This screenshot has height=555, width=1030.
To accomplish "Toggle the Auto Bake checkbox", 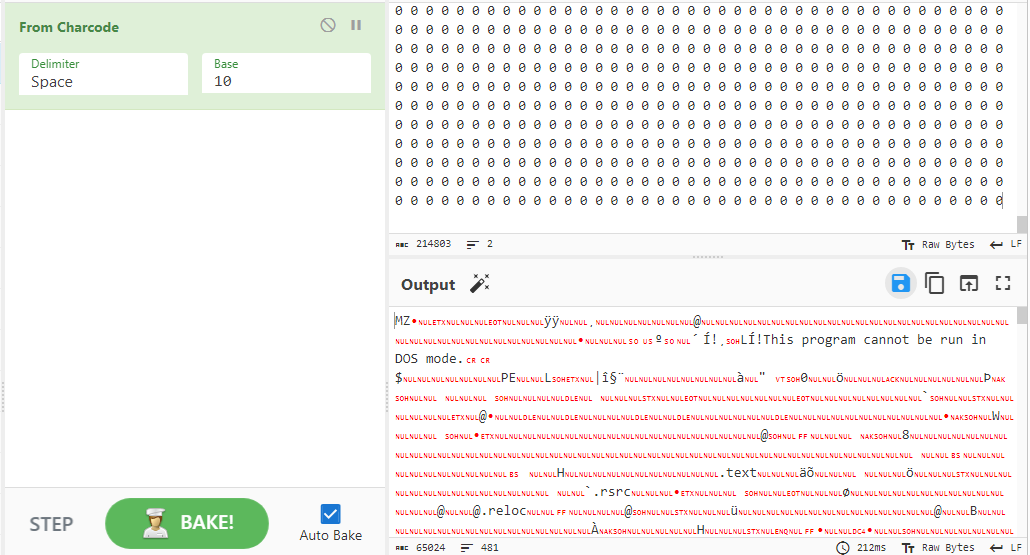I will click(x=331, y=514).
